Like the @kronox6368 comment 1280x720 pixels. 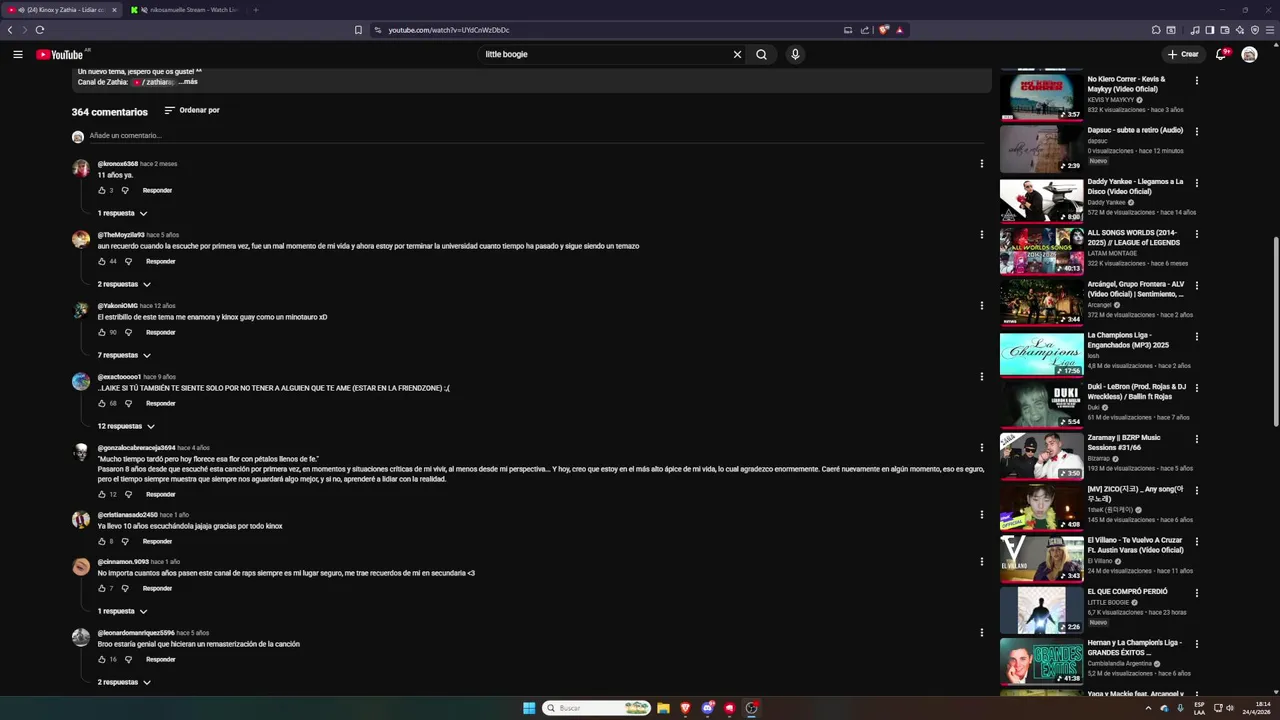click(x=101, y=190)
